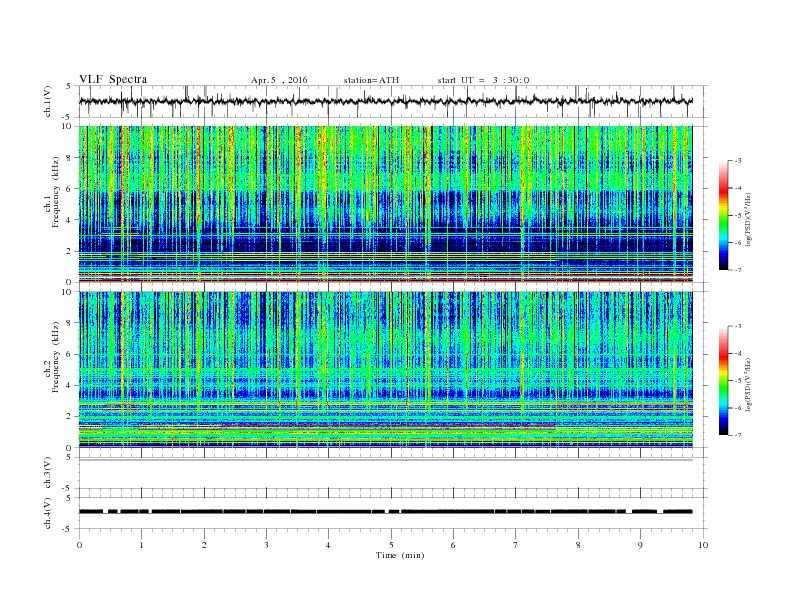Viewport: 792px width, 612px height.
Task: Click the ch.2 "Frequency (kHz)" axis label
Action: (56, 358)
